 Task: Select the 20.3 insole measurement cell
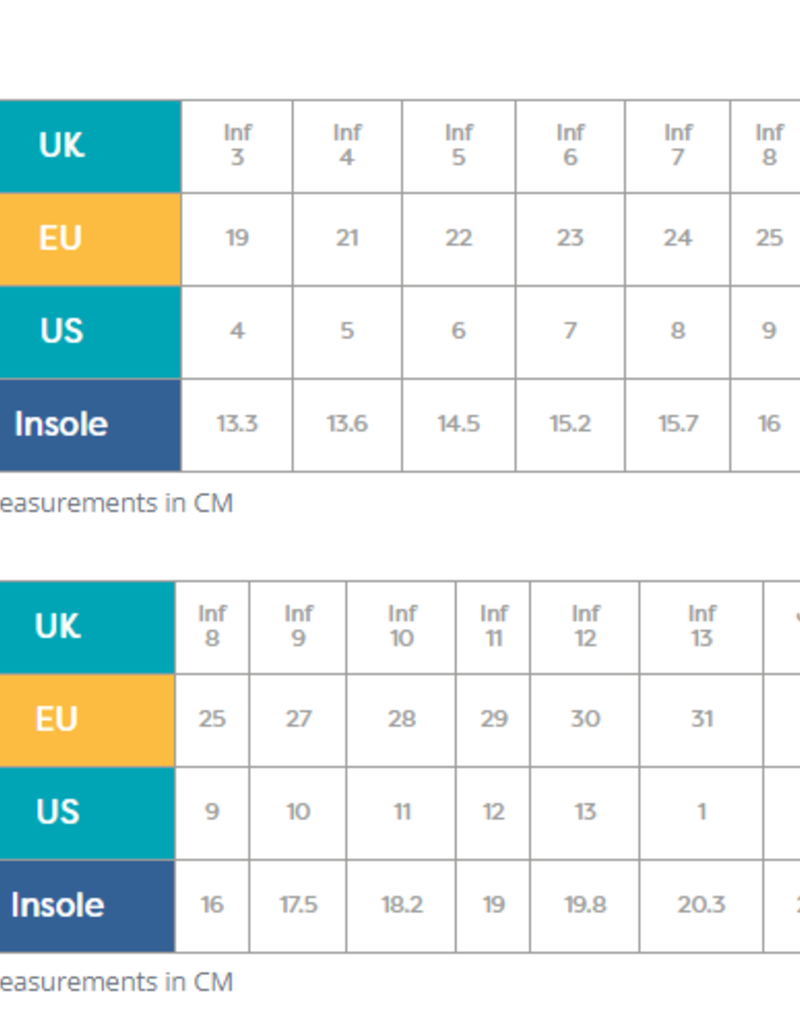point(701,905)
